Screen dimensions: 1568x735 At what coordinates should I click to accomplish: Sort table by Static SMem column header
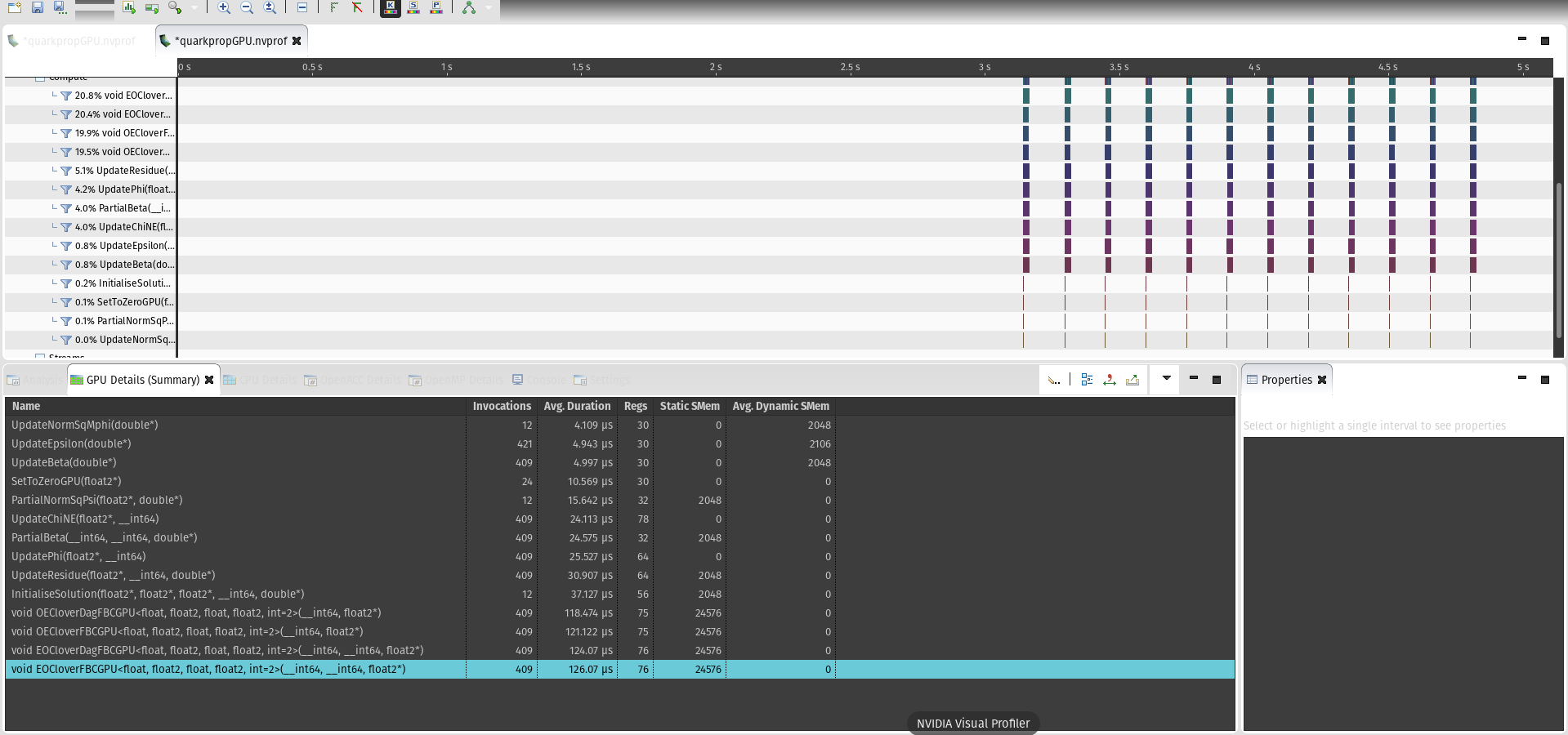pos(690,406)
